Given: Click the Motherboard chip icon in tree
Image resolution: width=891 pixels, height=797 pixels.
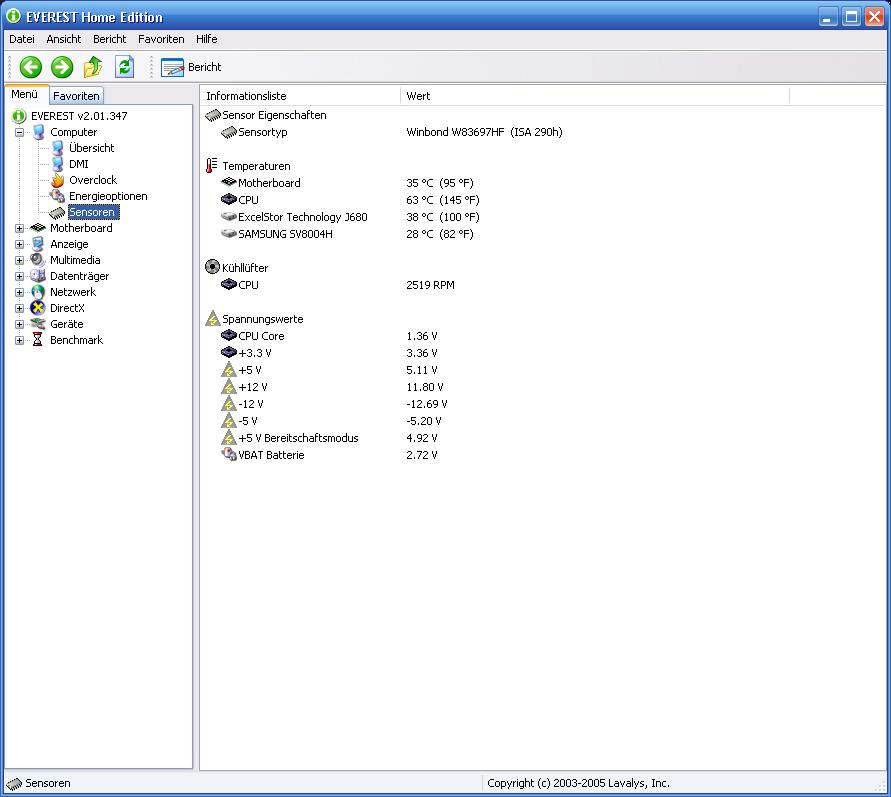Looking at the screenshot, I should 38,228.
